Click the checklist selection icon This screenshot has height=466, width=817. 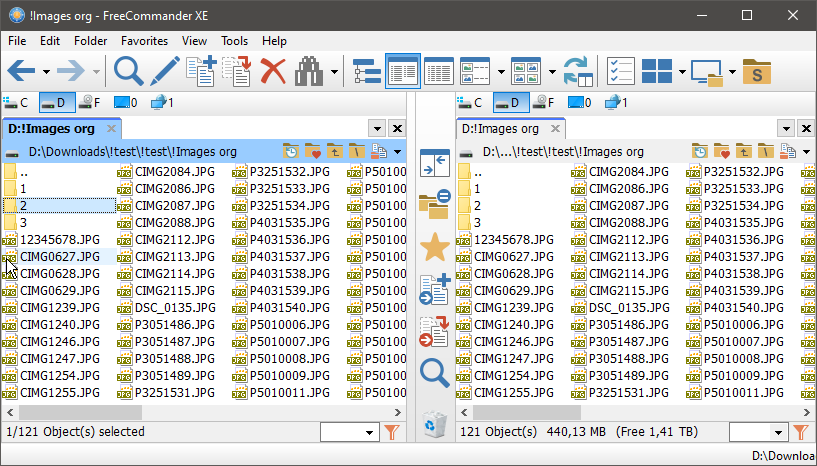tap(621, 71)
